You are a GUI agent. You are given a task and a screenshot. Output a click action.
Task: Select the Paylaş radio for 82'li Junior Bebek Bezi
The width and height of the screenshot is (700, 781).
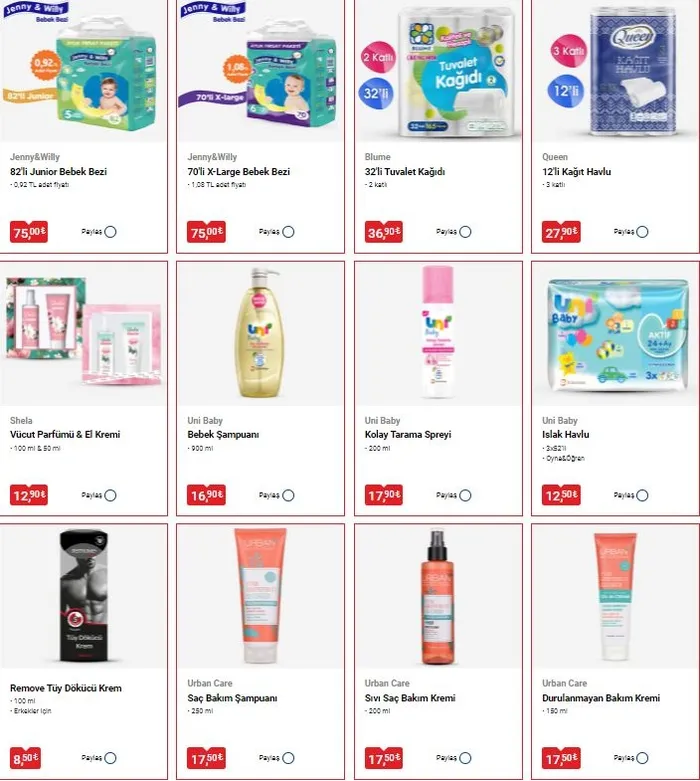(x=111, y=232)
